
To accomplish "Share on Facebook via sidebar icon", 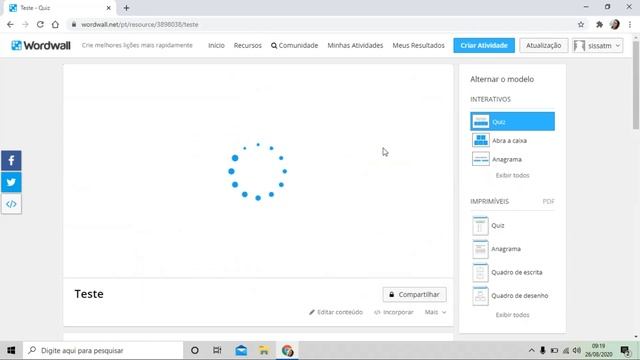I will pyautogui.click(x=11, y=160).
